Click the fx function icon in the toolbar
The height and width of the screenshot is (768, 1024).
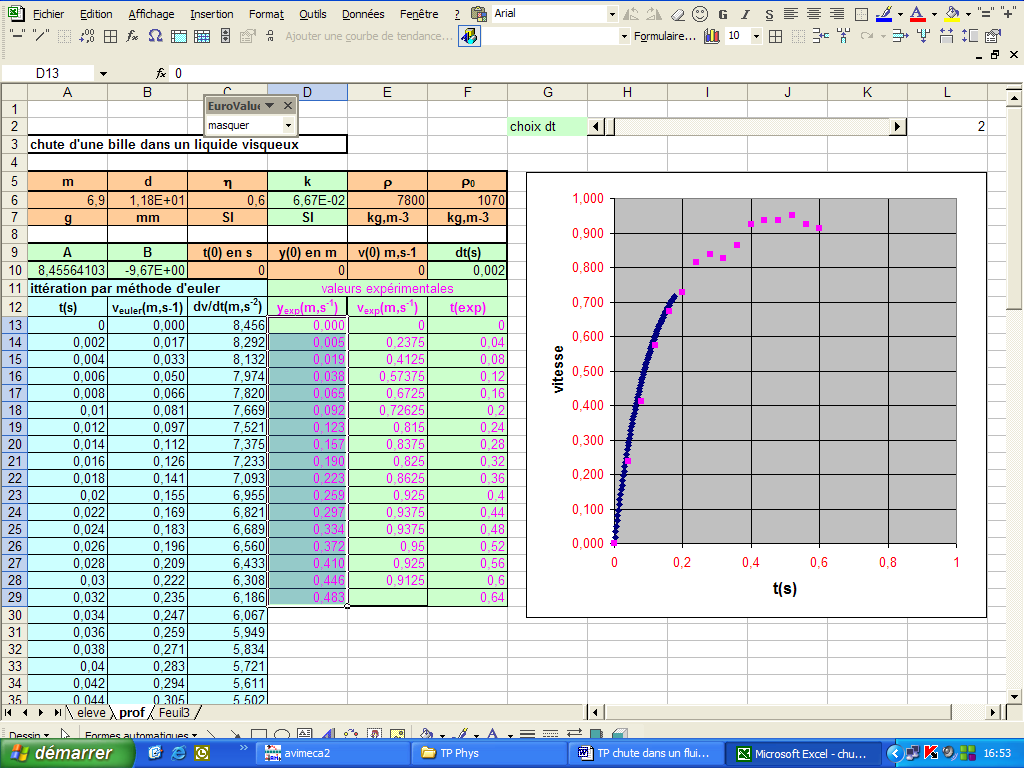click(132, 36)
